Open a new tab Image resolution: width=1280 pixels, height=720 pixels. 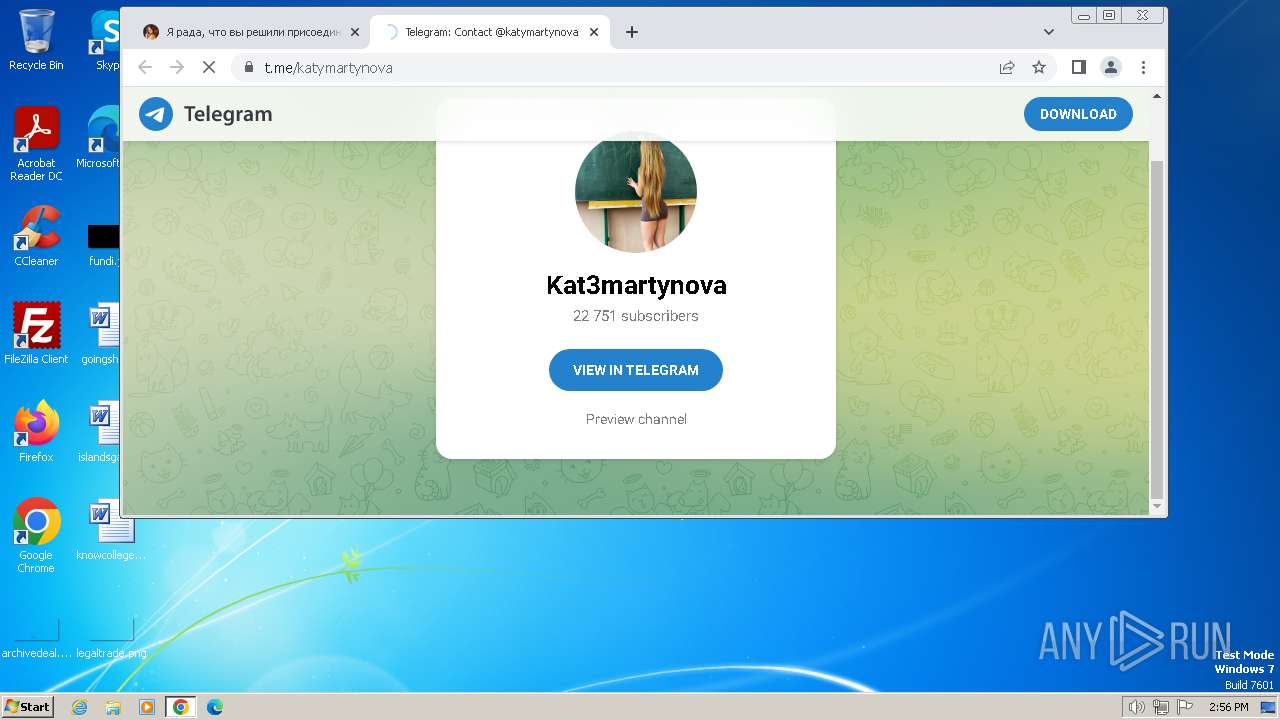coord(631,32)
